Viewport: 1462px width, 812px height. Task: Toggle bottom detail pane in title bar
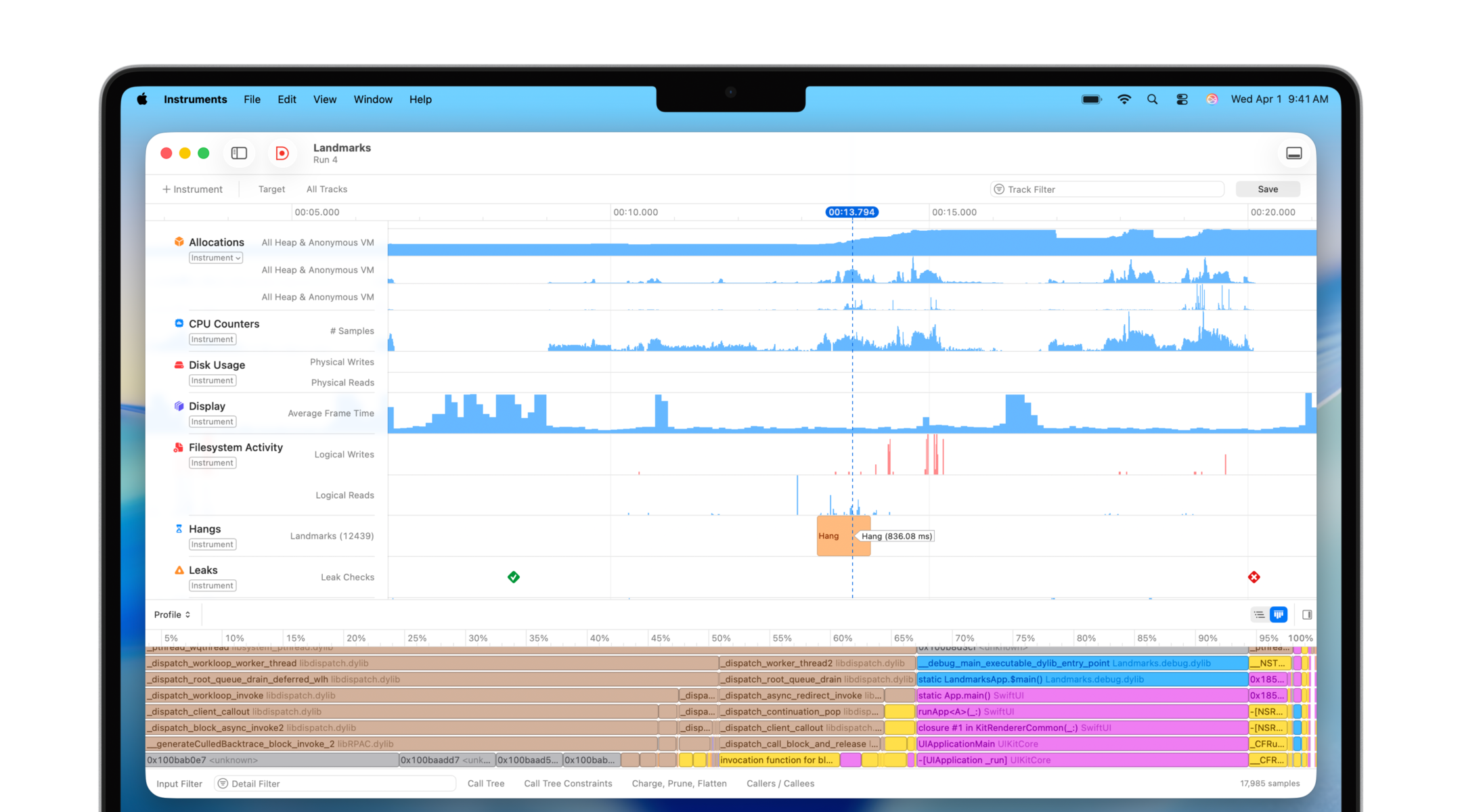pos(1293,154)
